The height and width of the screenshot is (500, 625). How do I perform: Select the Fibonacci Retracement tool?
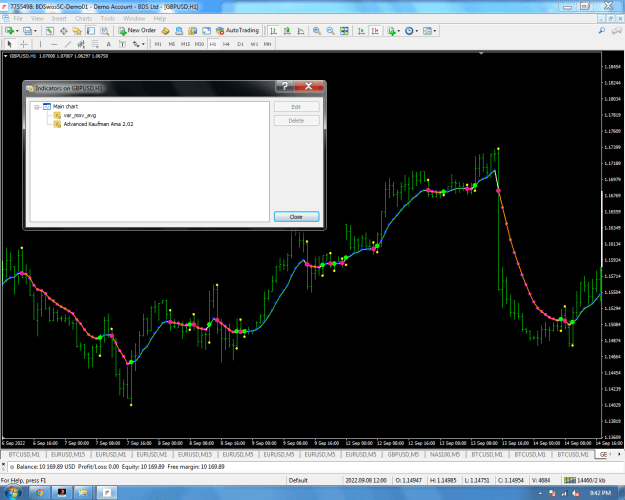pos(95,44)
